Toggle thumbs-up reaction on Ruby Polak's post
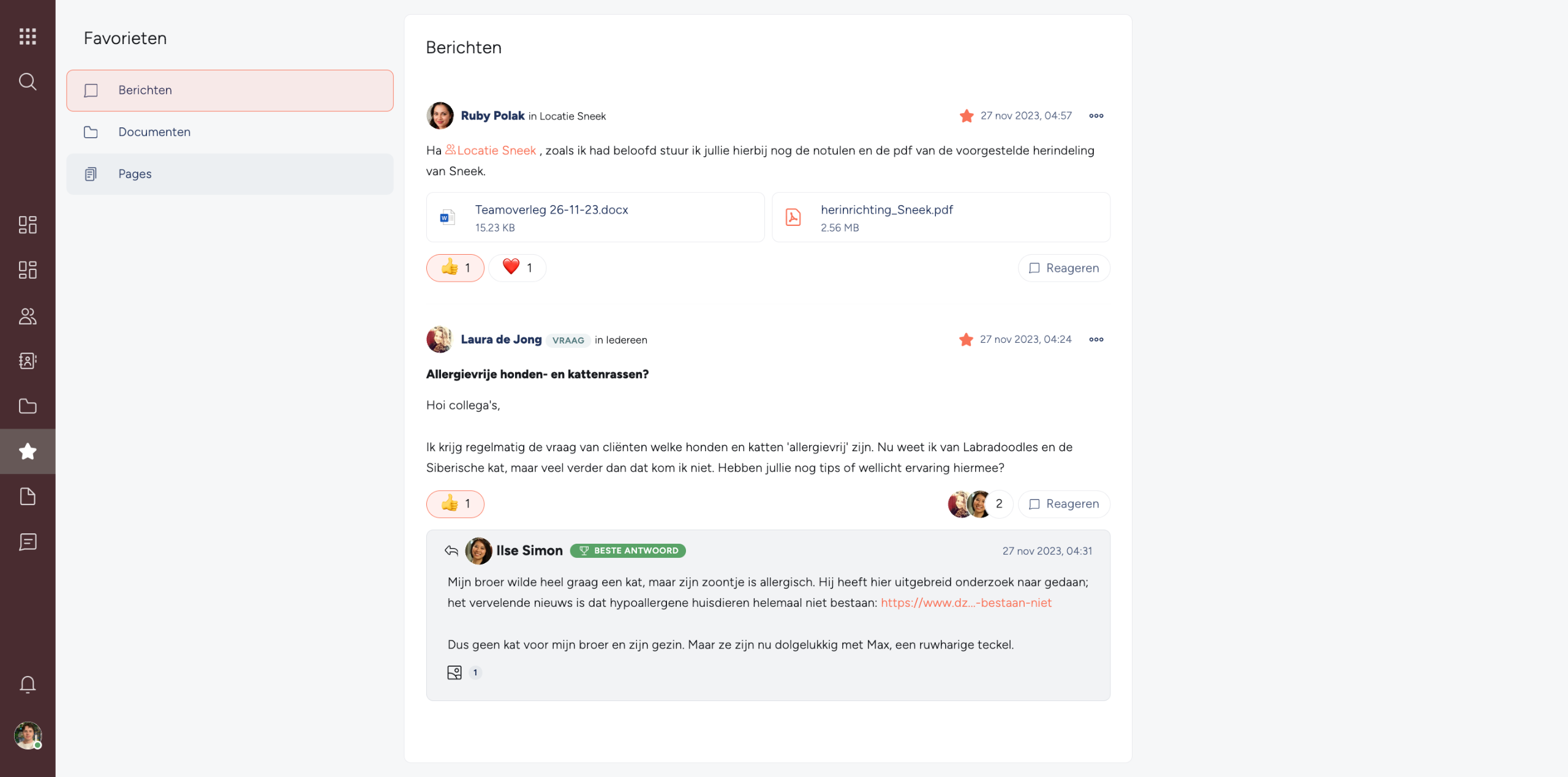The width and height of the screenshot is (1568, 777). (x=455, y=268)
